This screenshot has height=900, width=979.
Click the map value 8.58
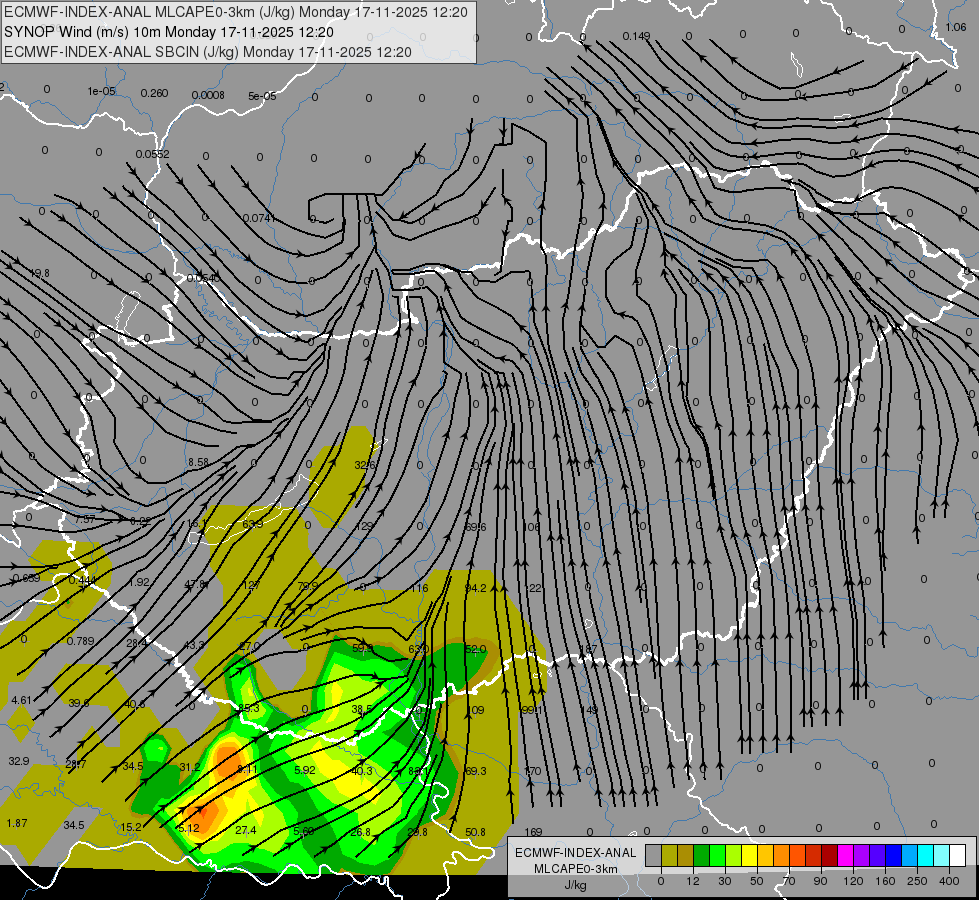[x=199, y=463]
